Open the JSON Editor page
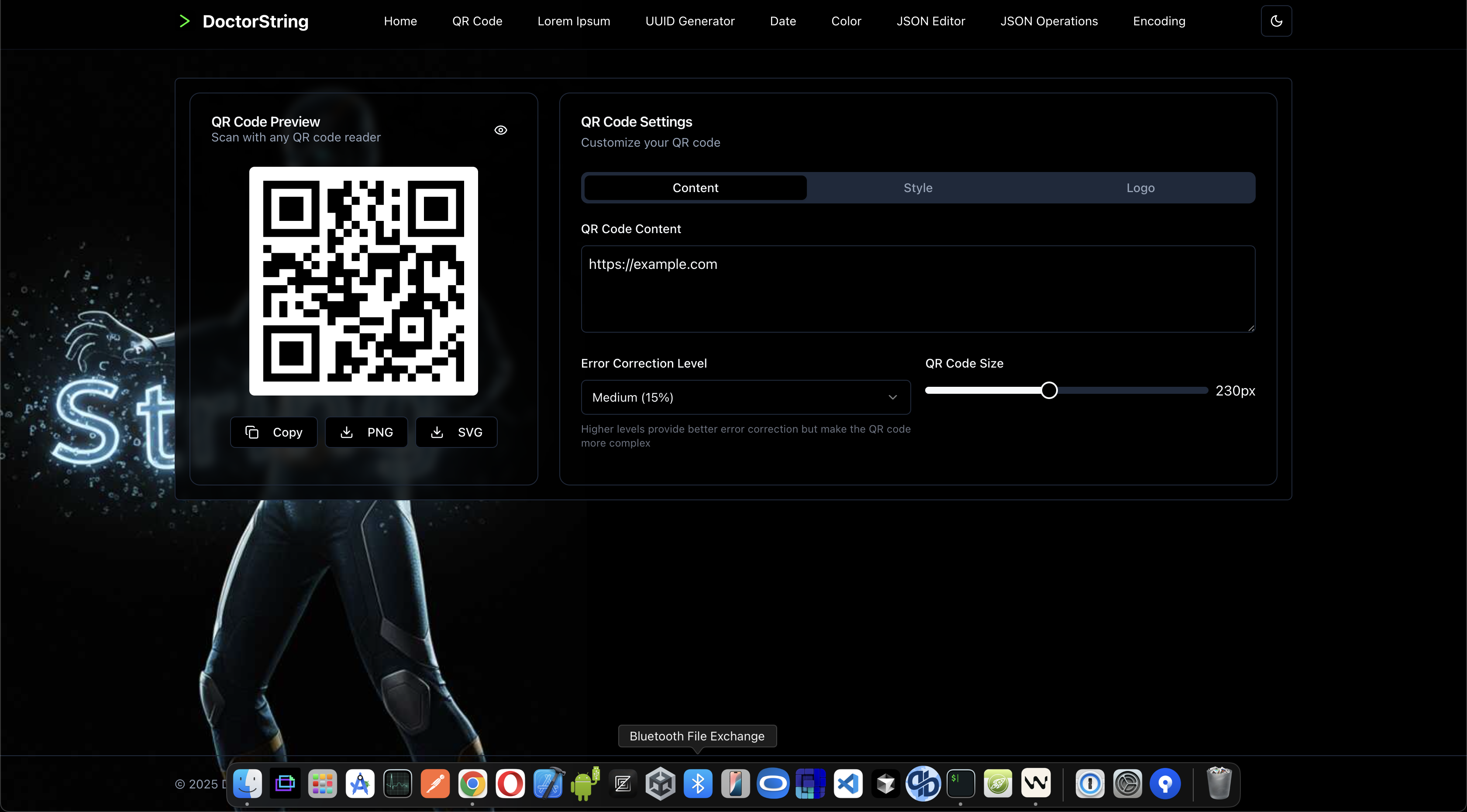 click(930, 21)
